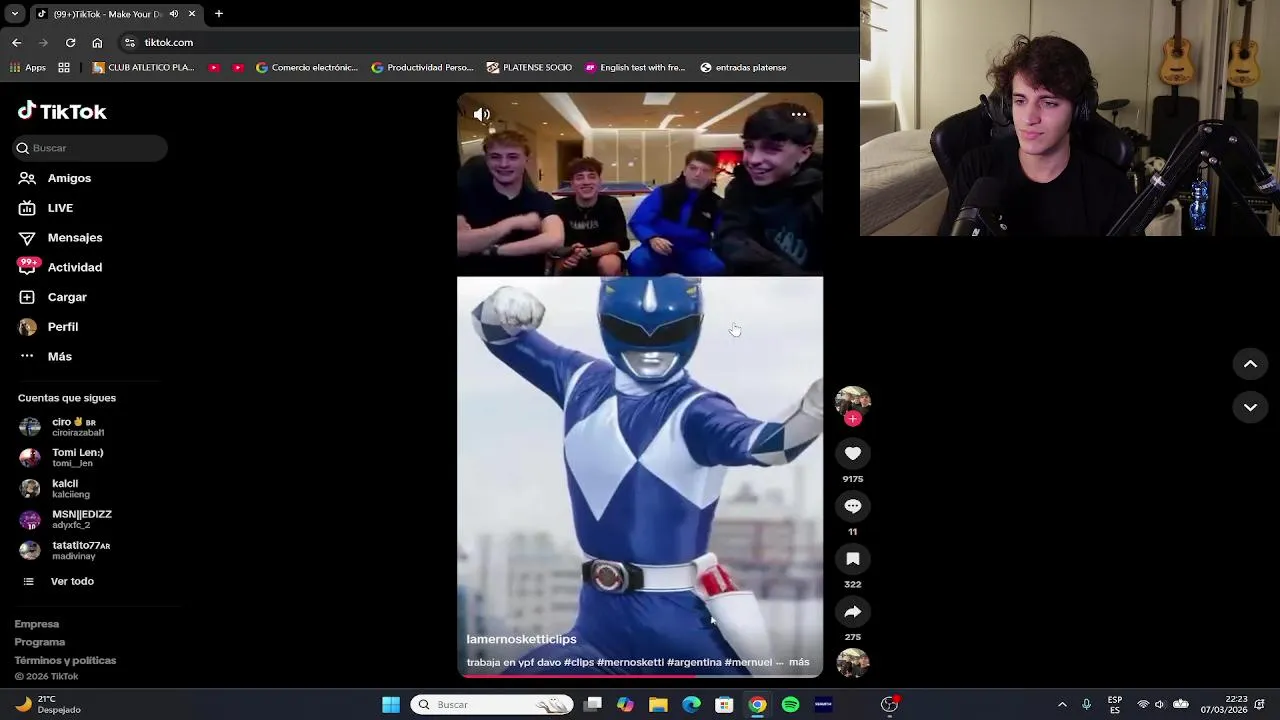The height and width of the screenshot is (720, 1280).
Task: Click the TikTok logo
Action: [62, 111]
